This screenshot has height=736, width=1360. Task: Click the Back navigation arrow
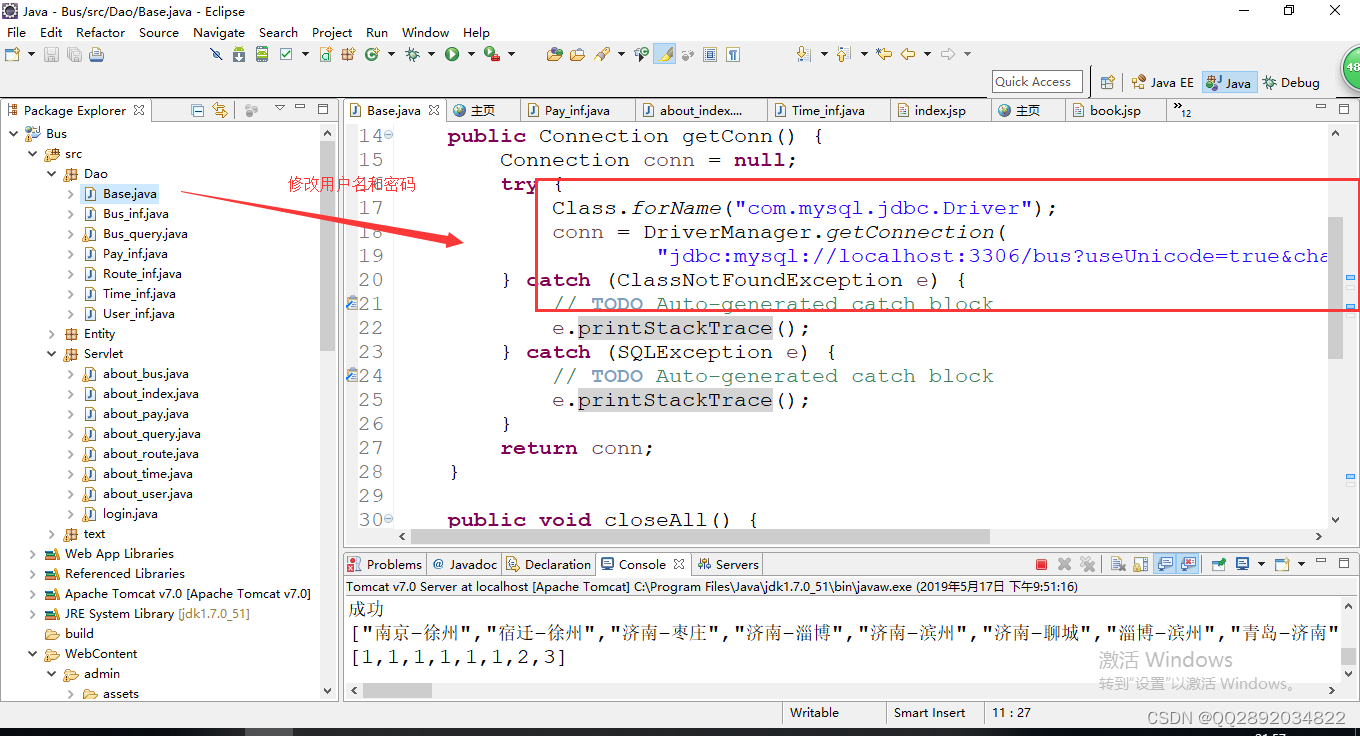(906, 54)
